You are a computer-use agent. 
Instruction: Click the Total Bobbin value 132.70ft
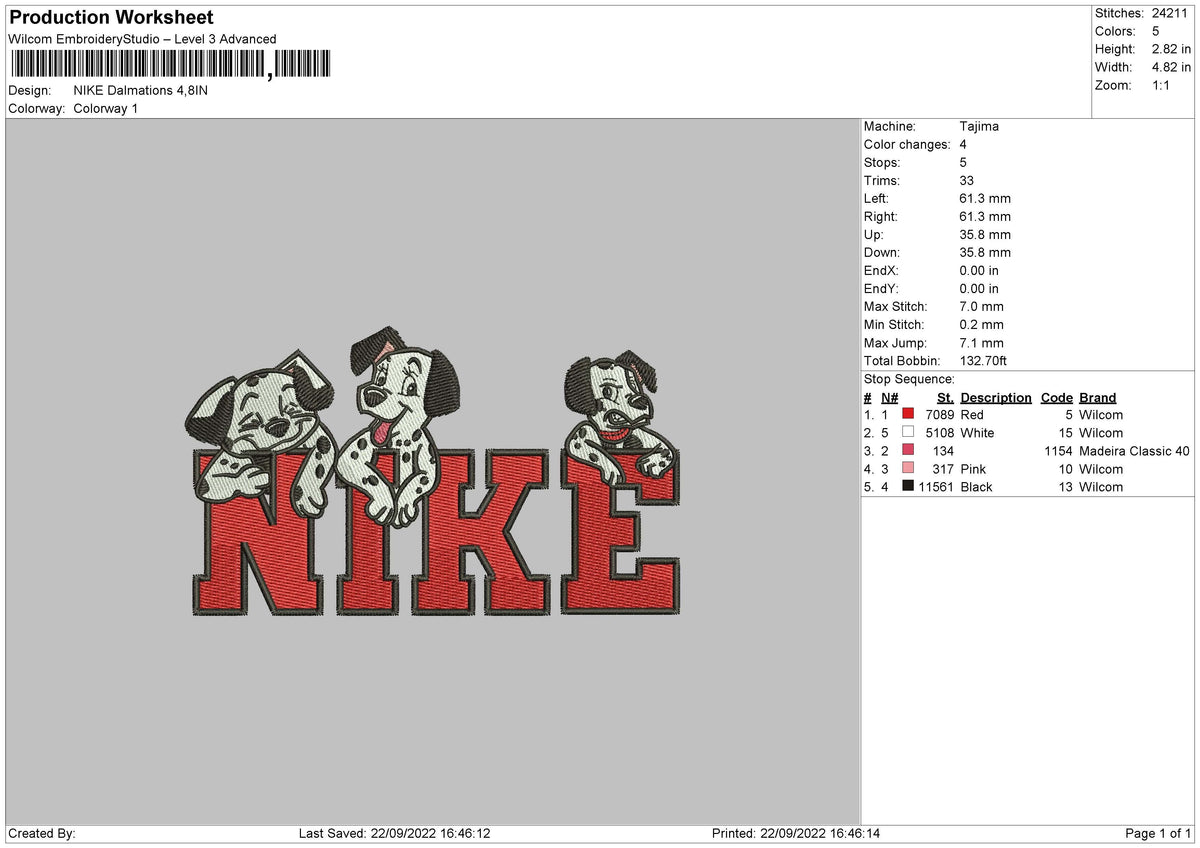[983, 360]
